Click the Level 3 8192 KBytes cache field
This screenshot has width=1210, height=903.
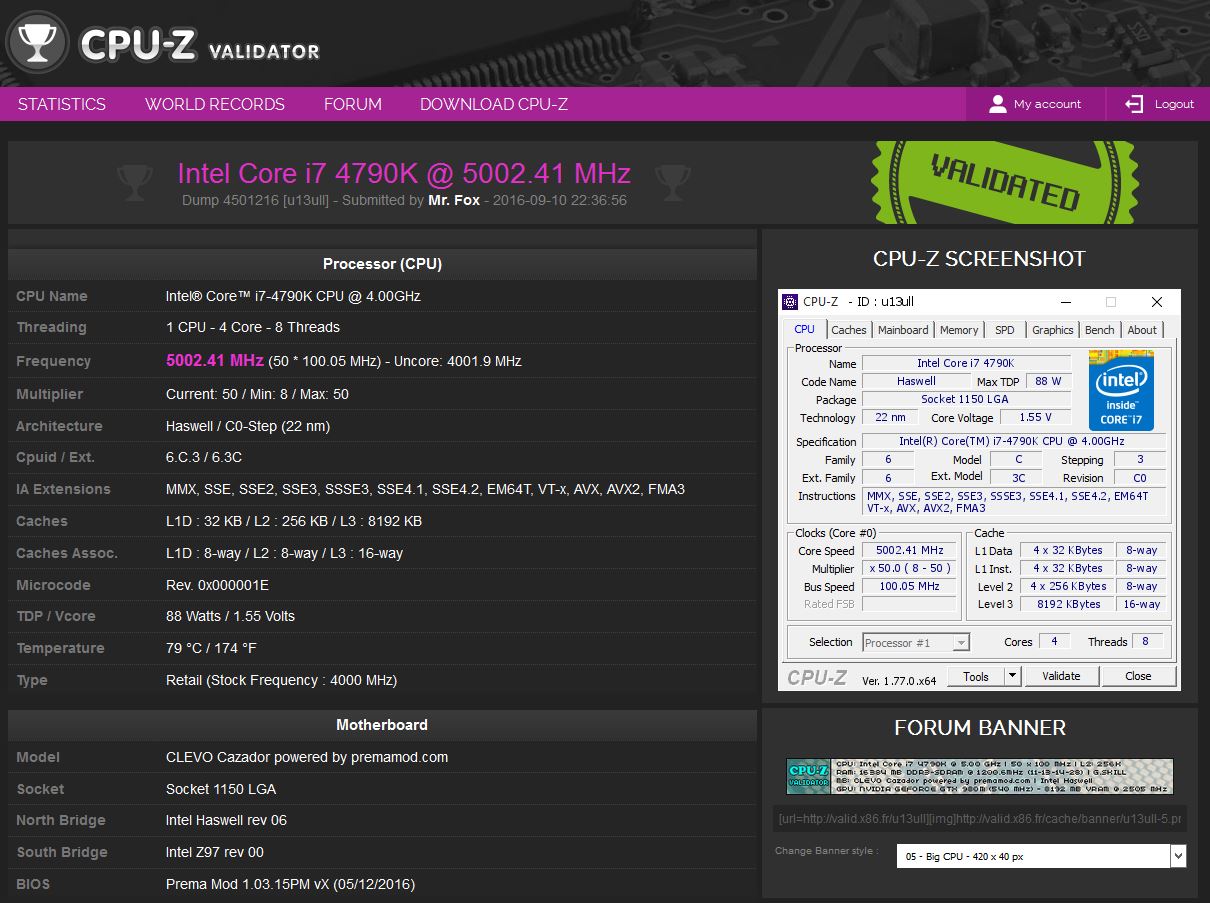1068,604
